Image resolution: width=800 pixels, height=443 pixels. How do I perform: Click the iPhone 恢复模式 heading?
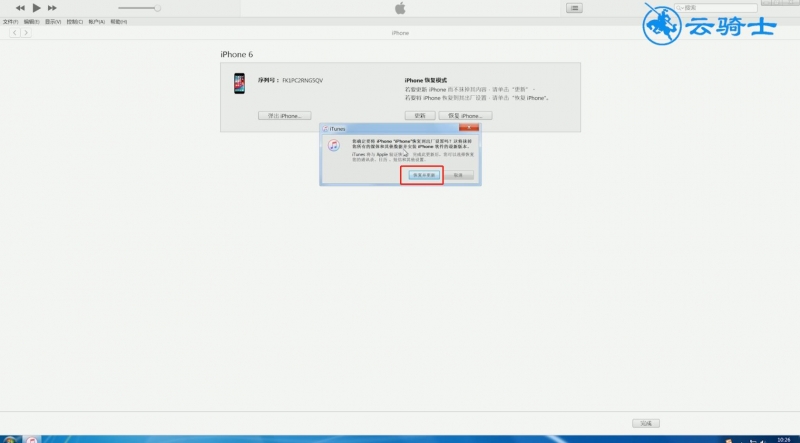tap(426, 80)
